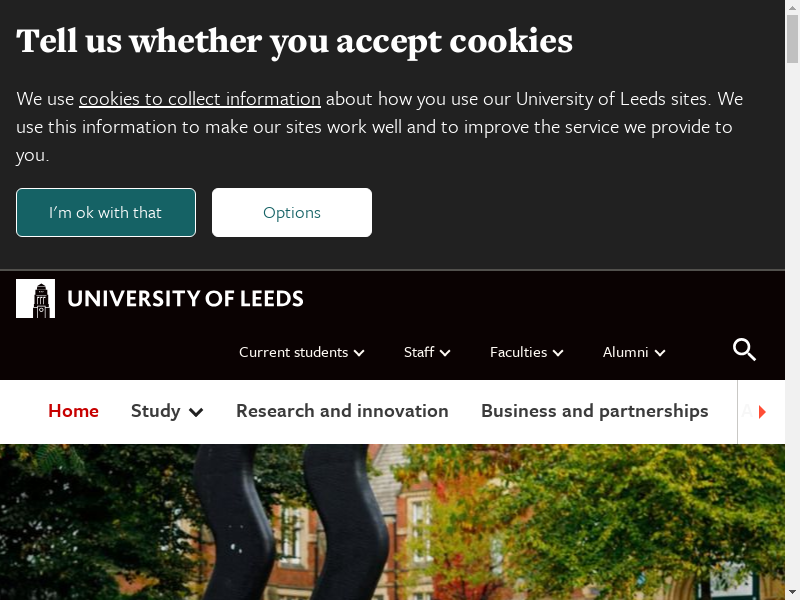Click the vertical page scrollbar
800x600 pixels.
click(792, 300)
